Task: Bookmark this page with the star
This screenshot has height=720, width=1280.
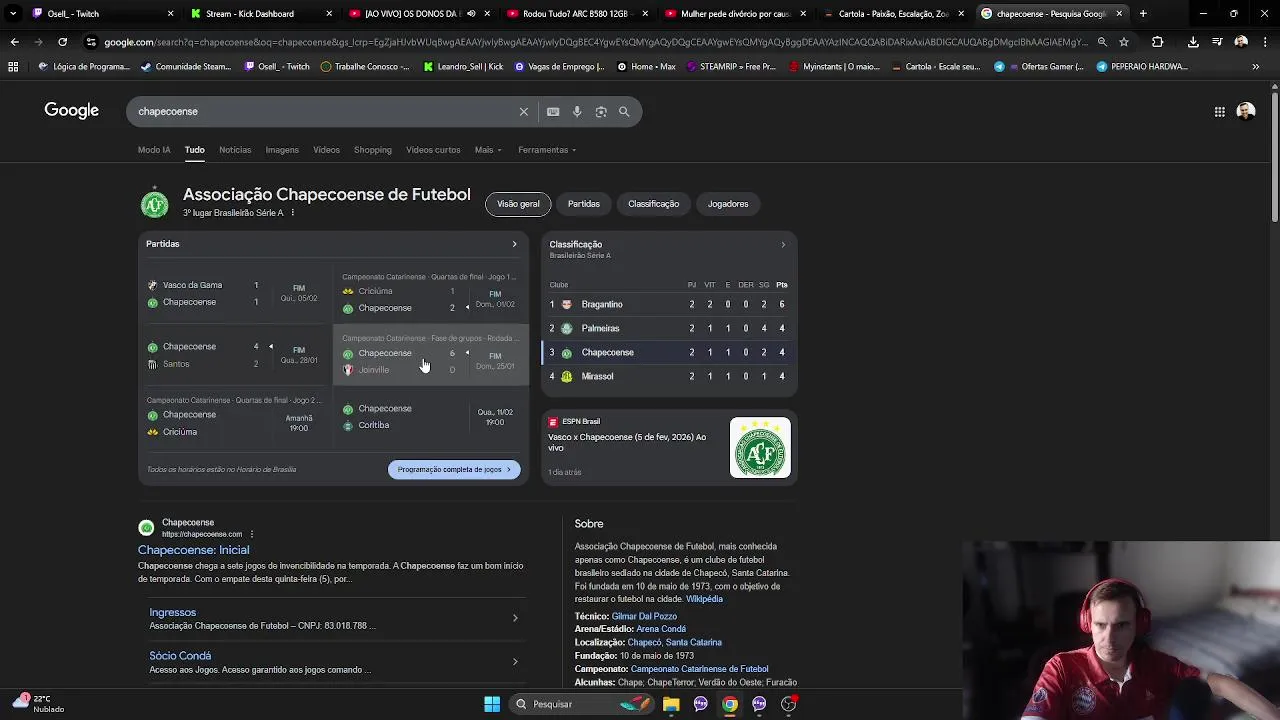Action: [x=1124, y=42]
